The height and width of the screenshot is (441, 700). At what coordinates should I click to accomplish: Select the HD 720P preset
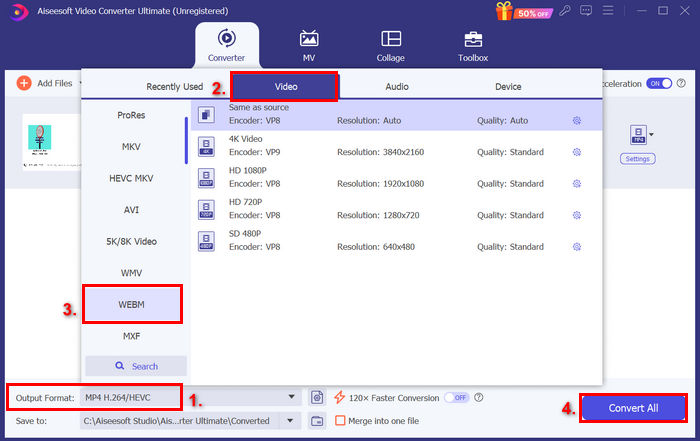point(396,209)
